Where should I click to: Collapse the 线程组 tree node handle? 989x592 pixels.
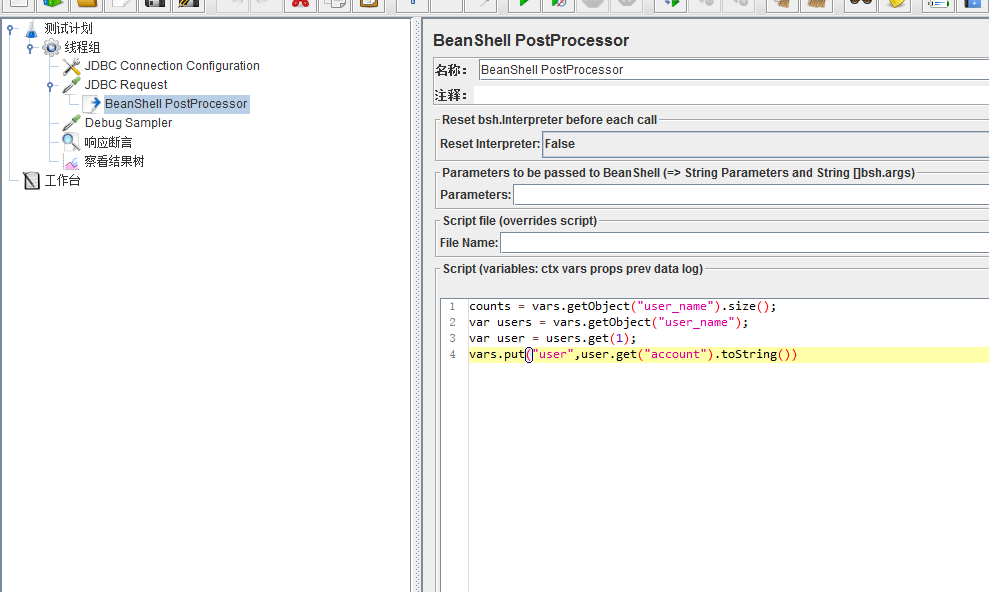pos(30,48)
